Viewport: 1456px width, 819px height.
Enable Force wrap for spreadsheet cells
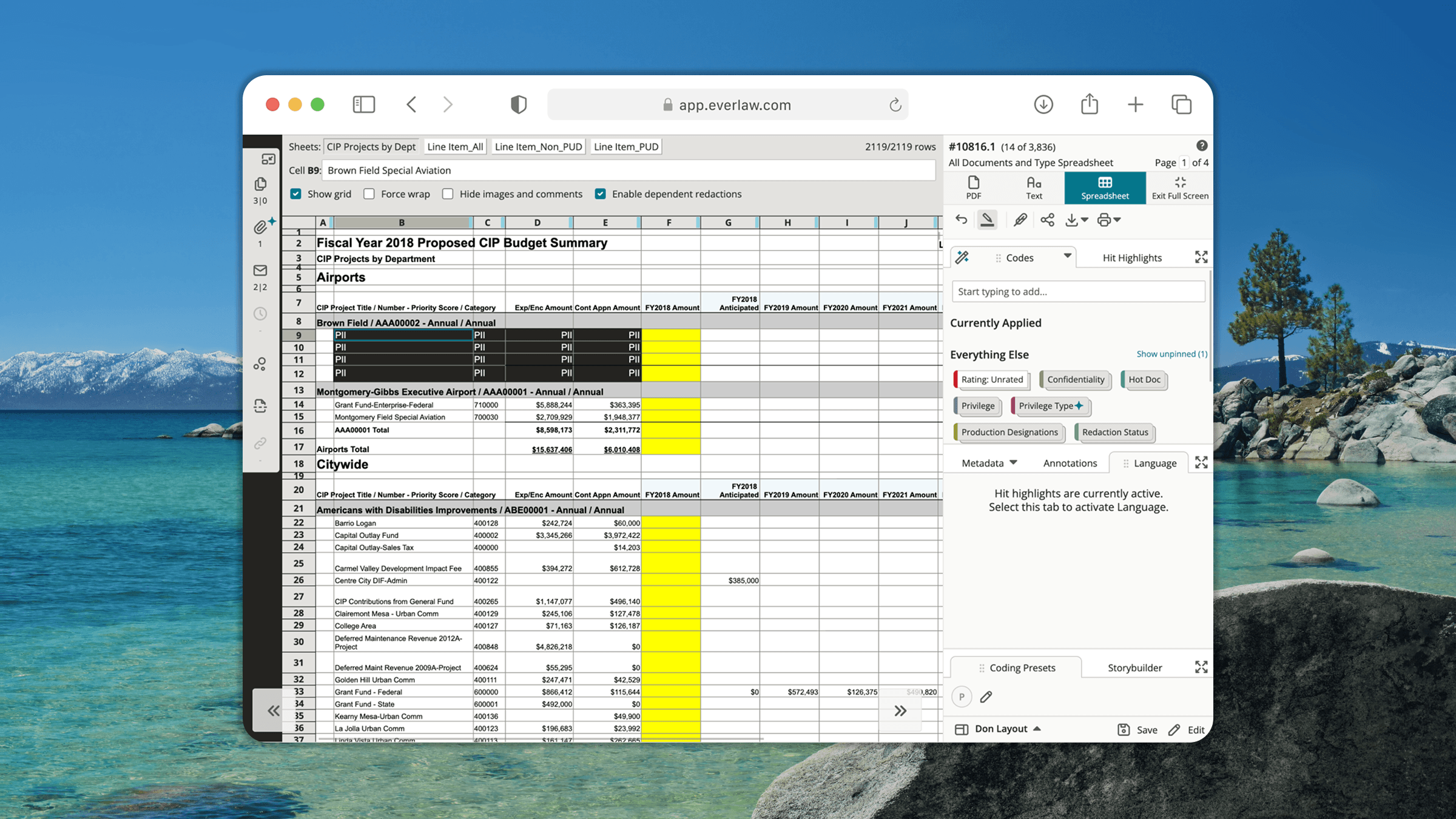[369, 194]
